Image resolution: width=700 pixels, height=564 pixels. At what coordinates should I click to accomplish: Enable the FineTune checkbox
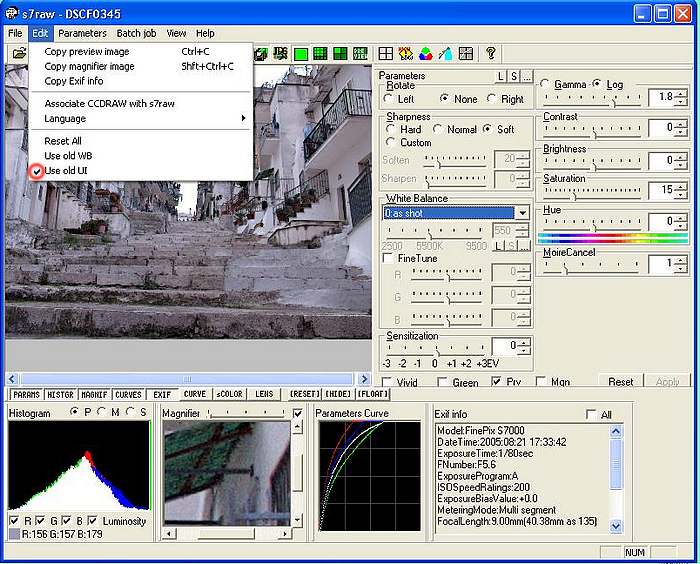point(389,259)
